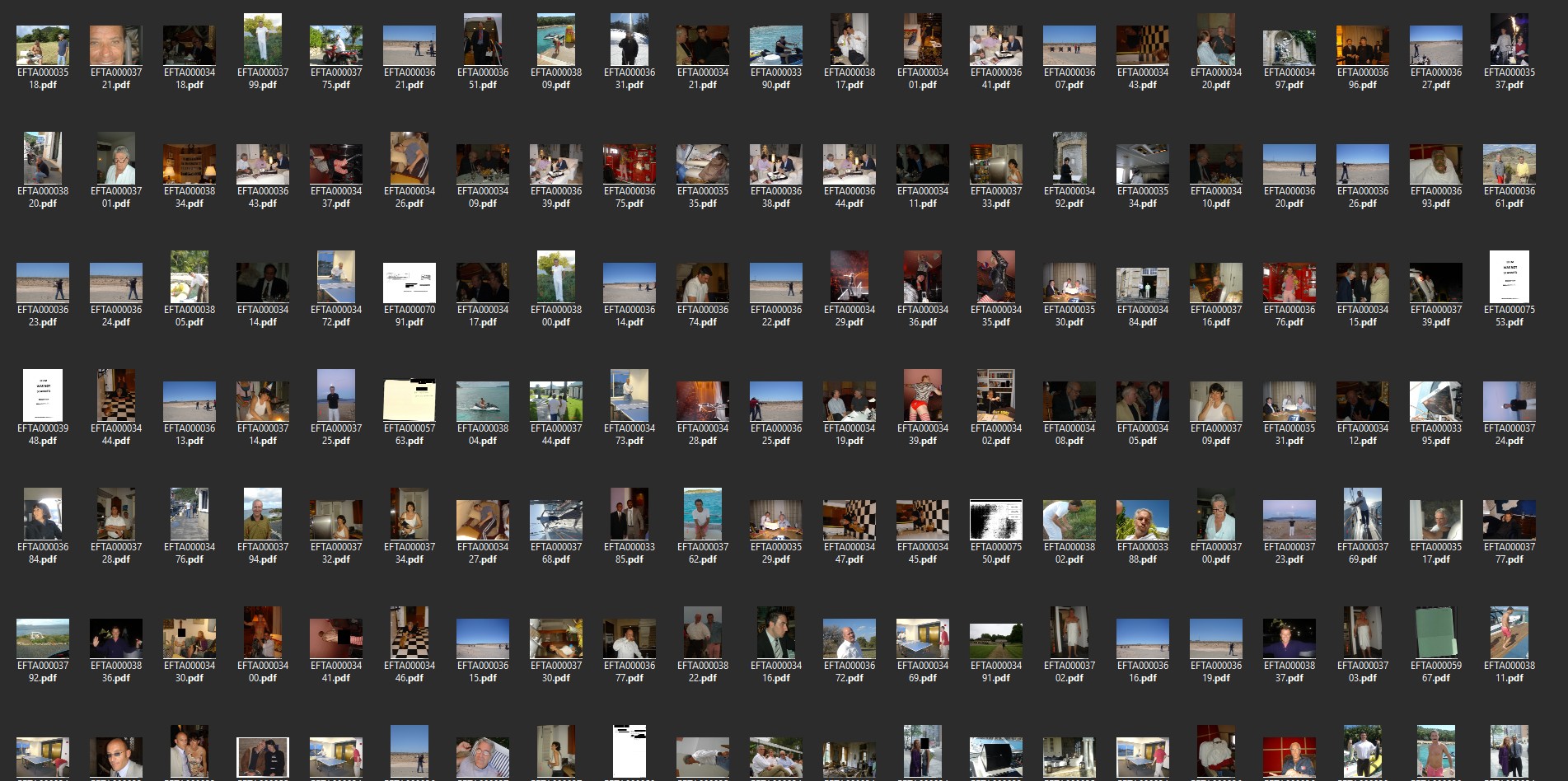The height and width of the screenshot is (781, 1568).
Task: Select the EFTA00003684.pdf thumbnail
Action: pos(43,513)
